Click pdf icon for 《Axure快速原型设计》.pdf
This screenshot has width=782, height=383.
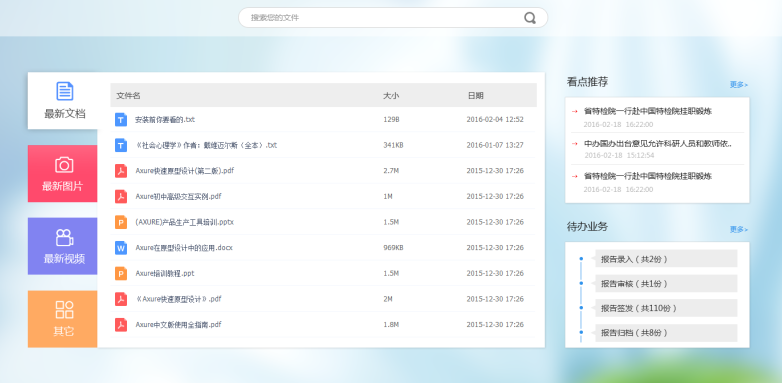[121, 299]
